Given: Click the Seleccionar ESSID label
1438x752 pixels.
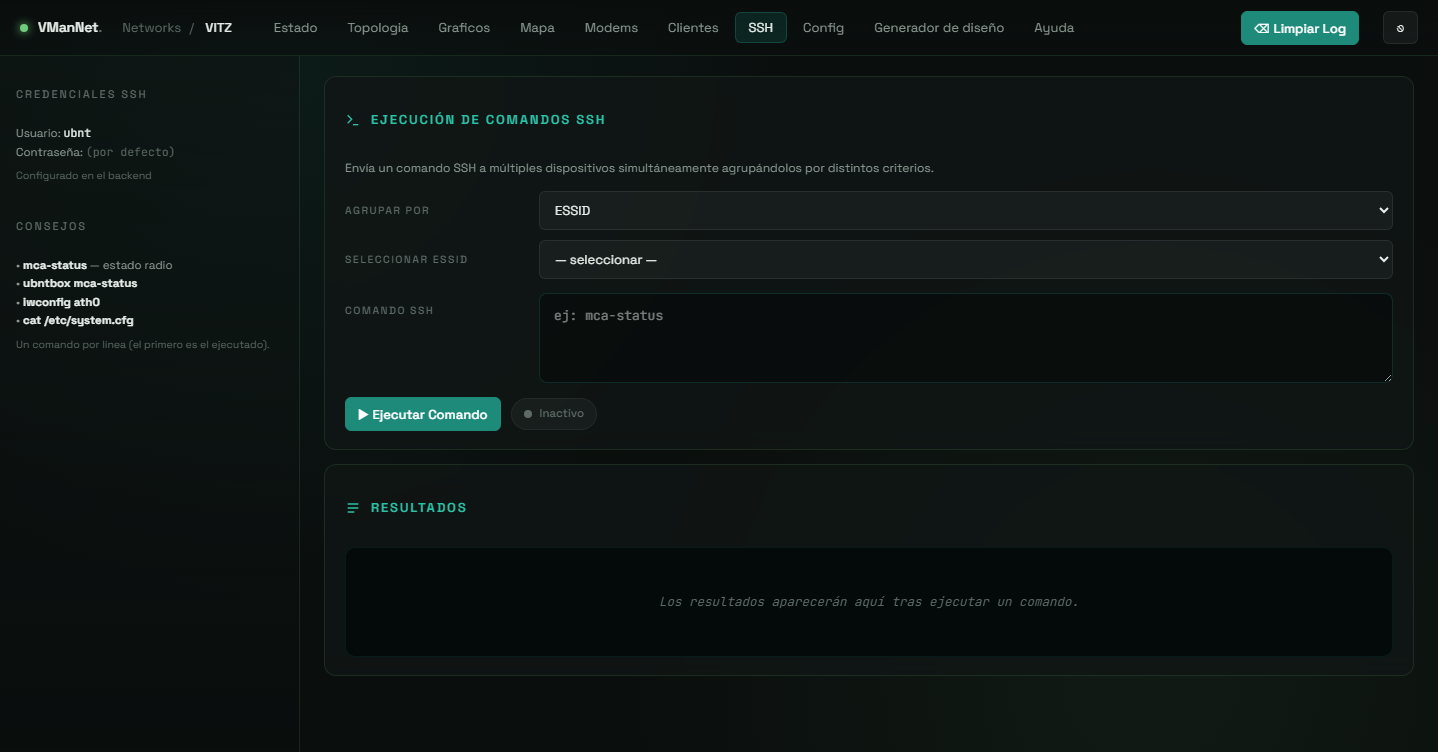Looking at the screenshot, I should [406, 260].
